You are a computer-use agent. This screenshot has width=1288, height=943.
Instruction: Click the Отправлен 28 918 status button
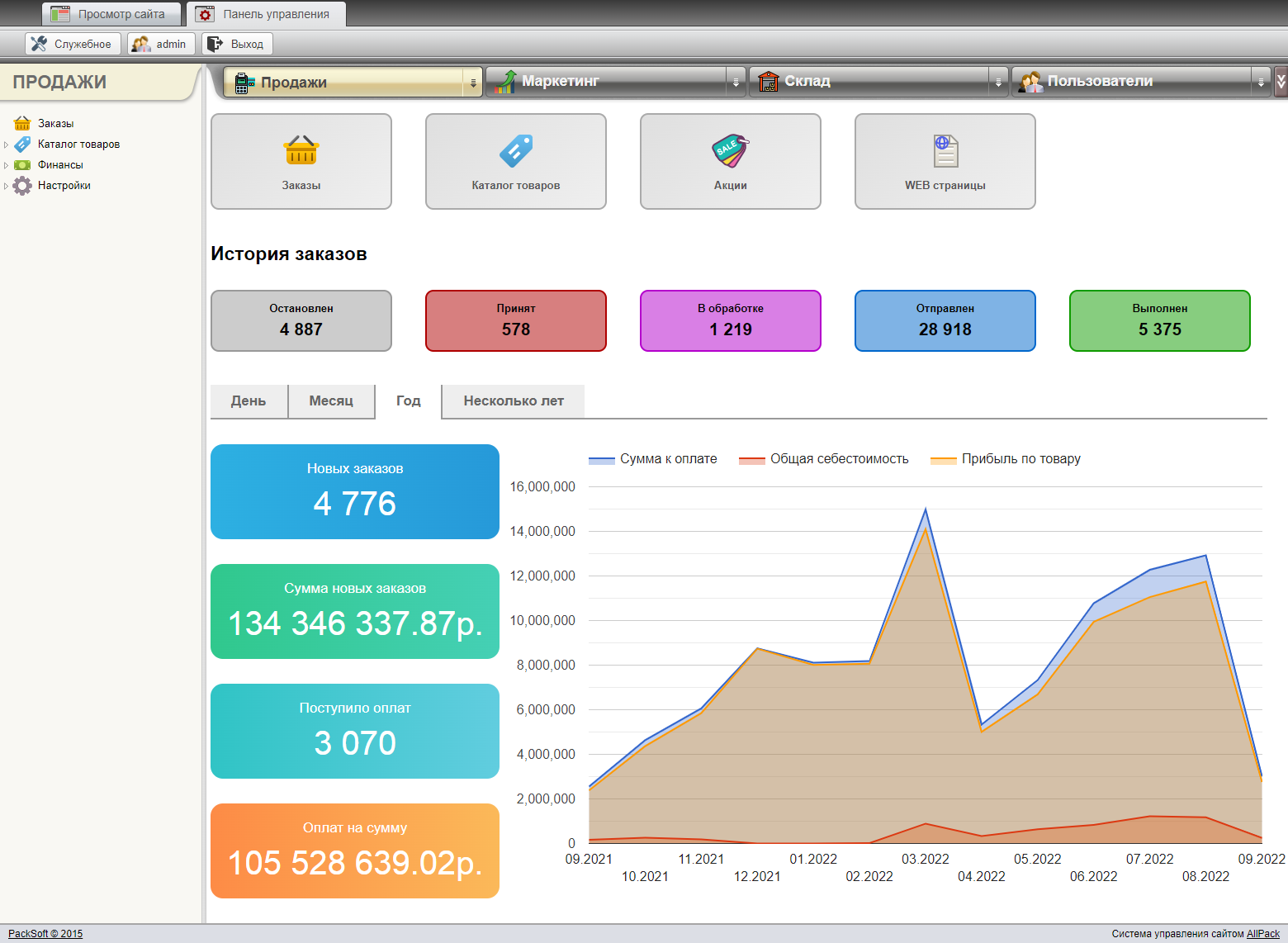click(945, 320)
